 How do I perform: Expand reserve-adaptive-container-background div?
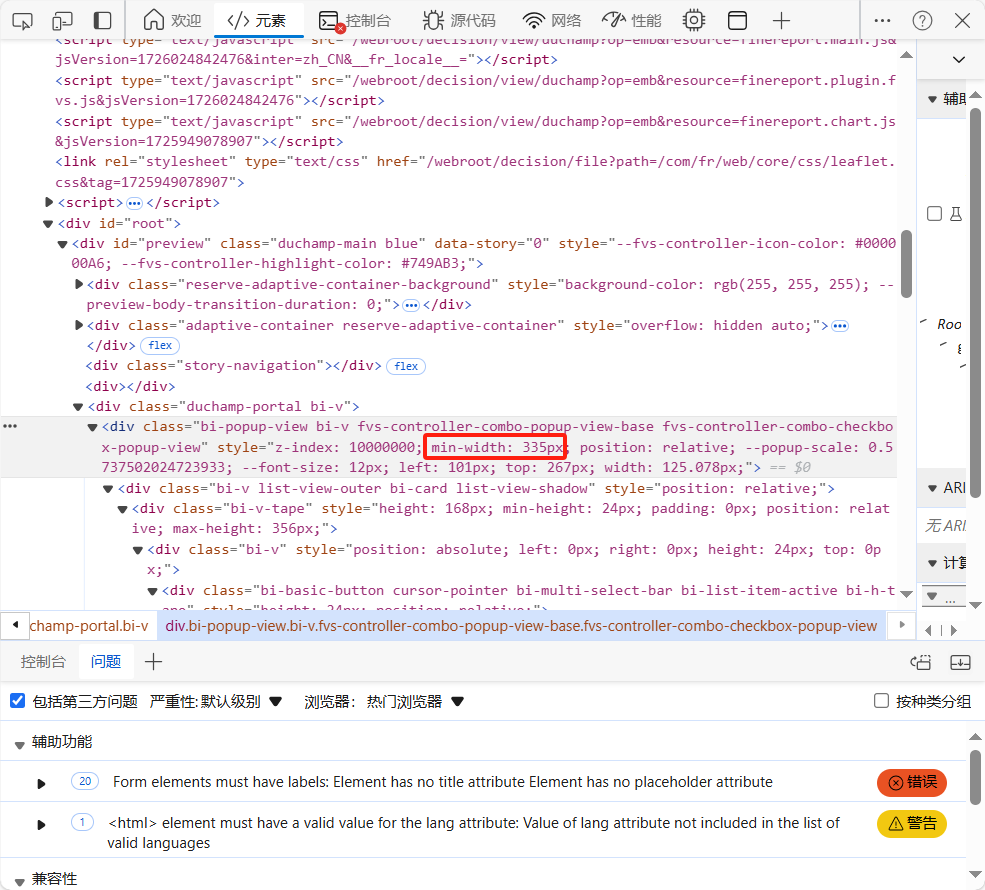pyautogui.click(x=79, y=285)
